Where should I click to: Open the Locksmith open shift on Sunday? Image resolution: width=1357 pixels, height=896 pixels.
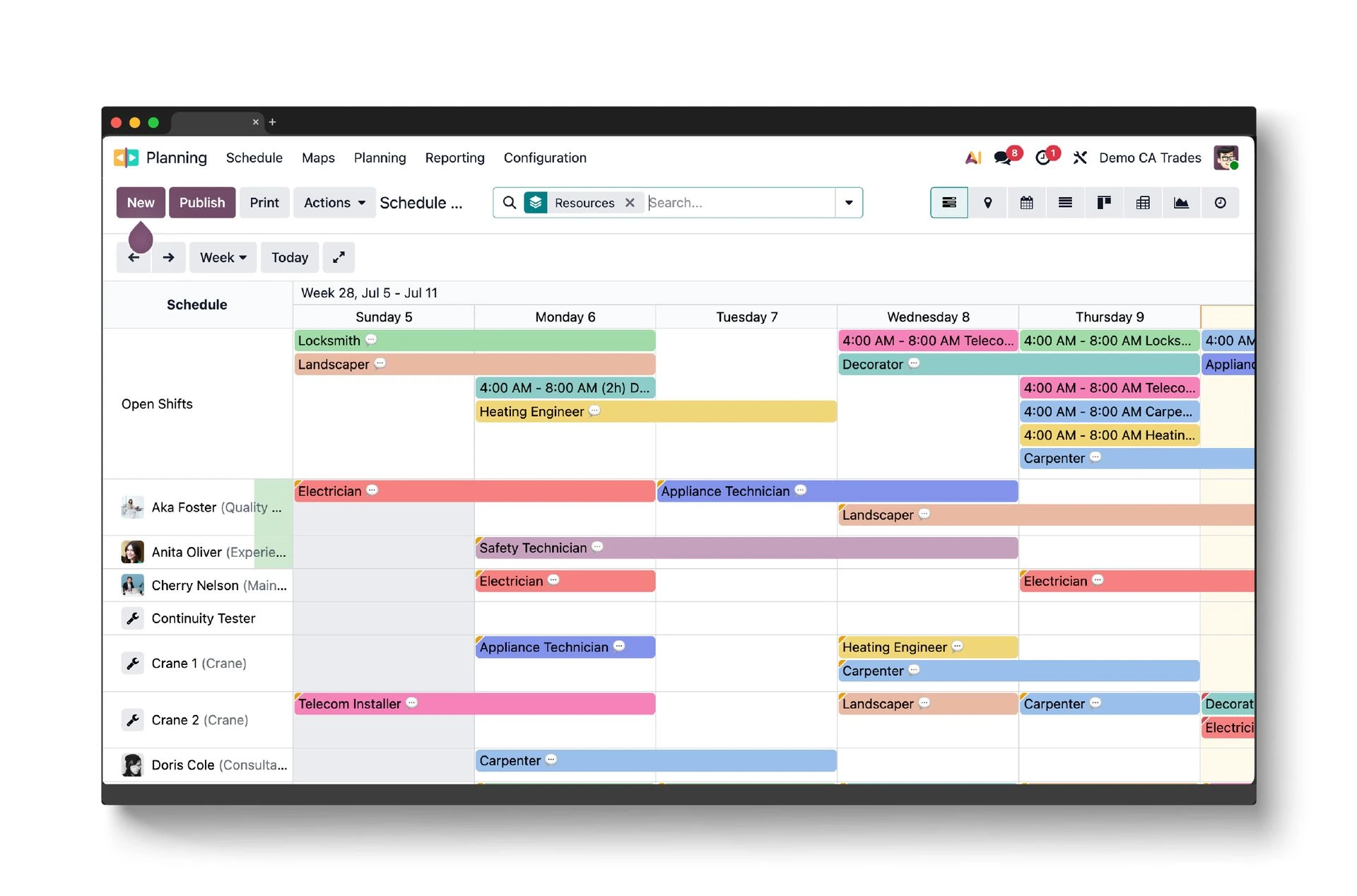475,341
